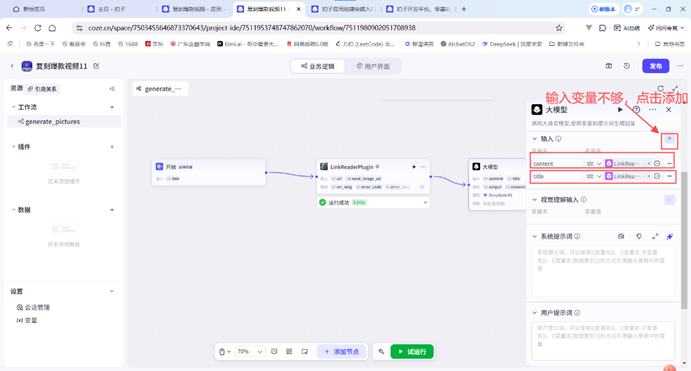Run the 大模型 node from the panel header
Viewport: 691px width, 371px height.
coord(620,110)
